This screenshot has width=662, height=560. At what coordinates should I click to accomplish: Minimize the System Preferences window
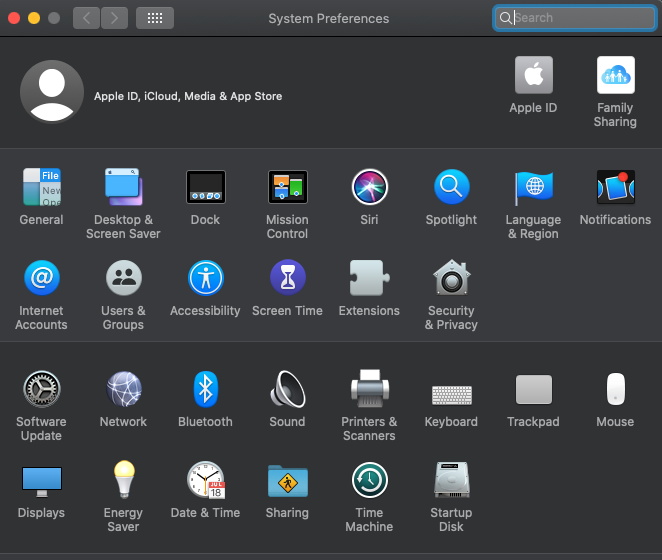(34, 18)
